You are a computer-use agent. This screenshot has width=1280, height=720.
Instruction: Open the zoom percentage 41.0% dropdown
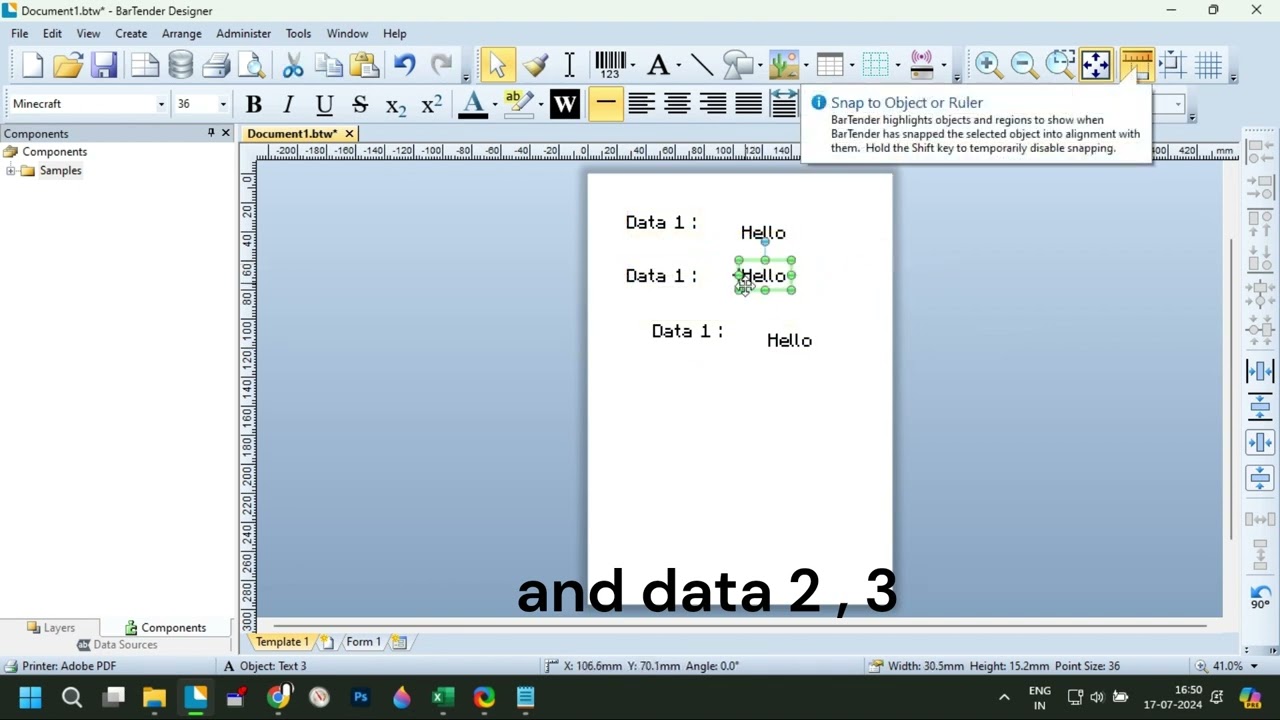tap(1252, 666)
